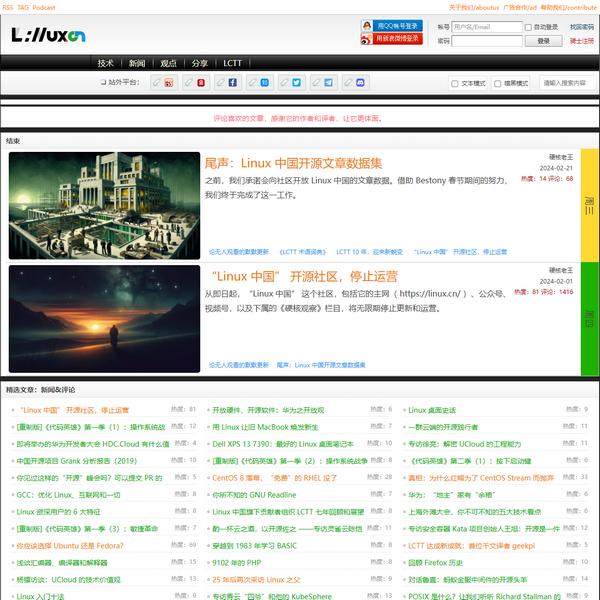
Task: Expand the 站外平台 list toggle
Action: (103, 83)
